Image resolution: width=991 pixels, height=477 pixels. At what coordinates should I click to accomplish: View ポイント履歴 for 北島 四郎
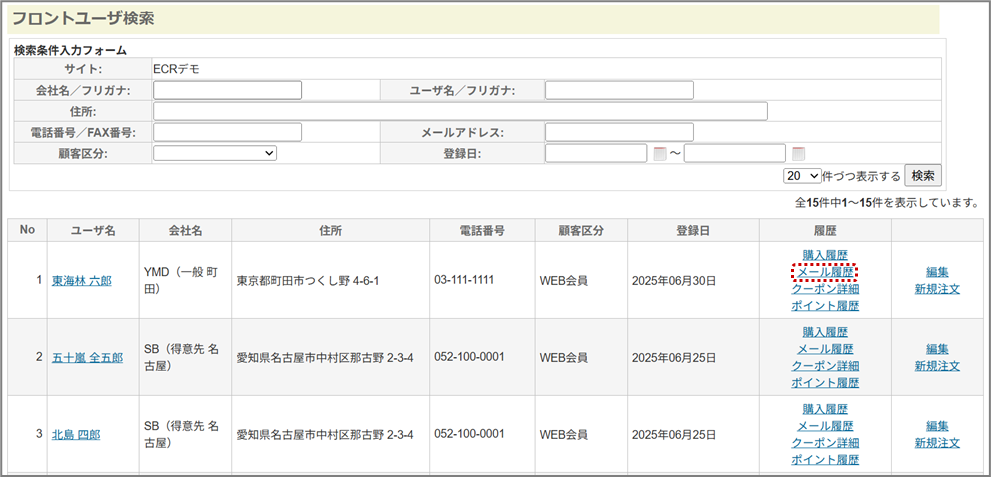[825, 460]
